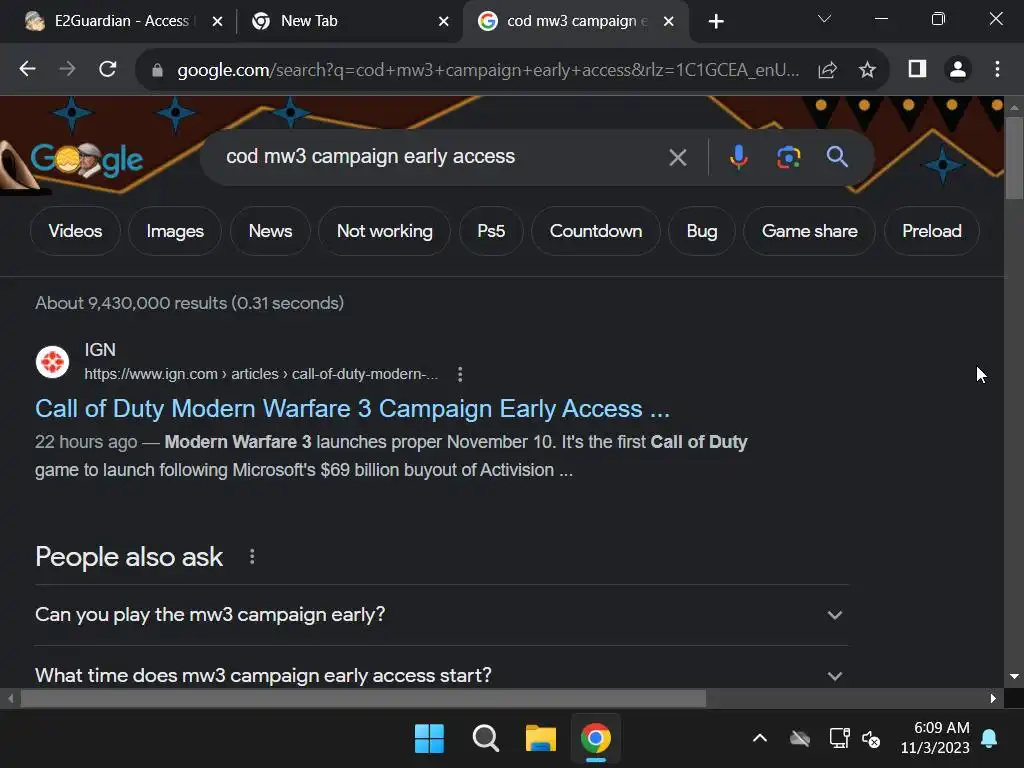Bookmark this tab with the star

(x=867, y=70)
